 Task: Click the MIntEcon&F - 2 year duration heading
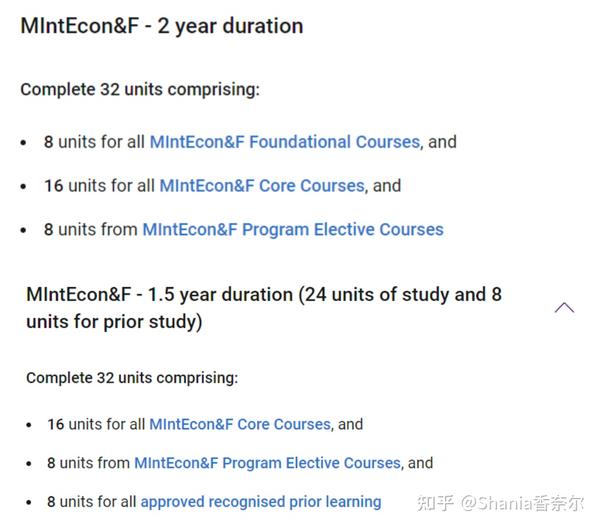tap(162, 26)
